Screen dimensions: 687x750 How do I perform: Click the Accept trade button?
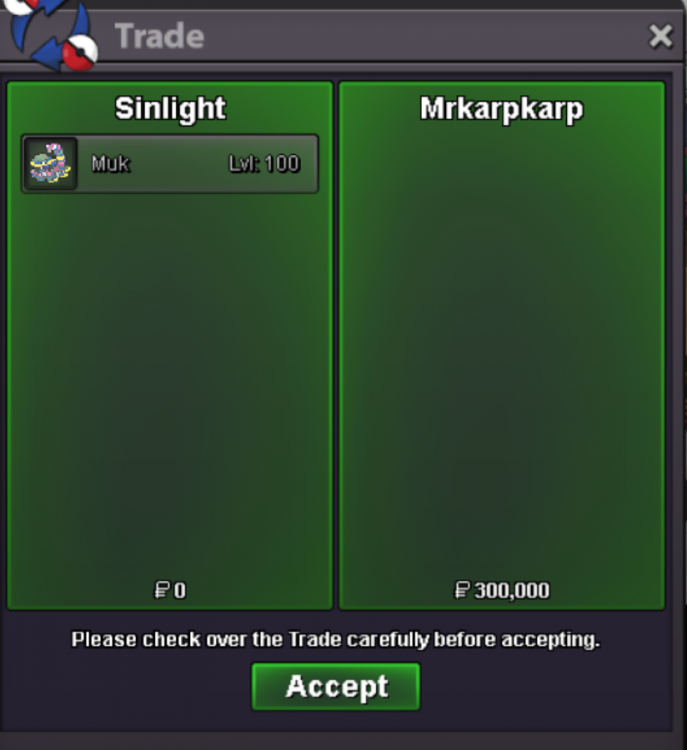coord(336,686)
